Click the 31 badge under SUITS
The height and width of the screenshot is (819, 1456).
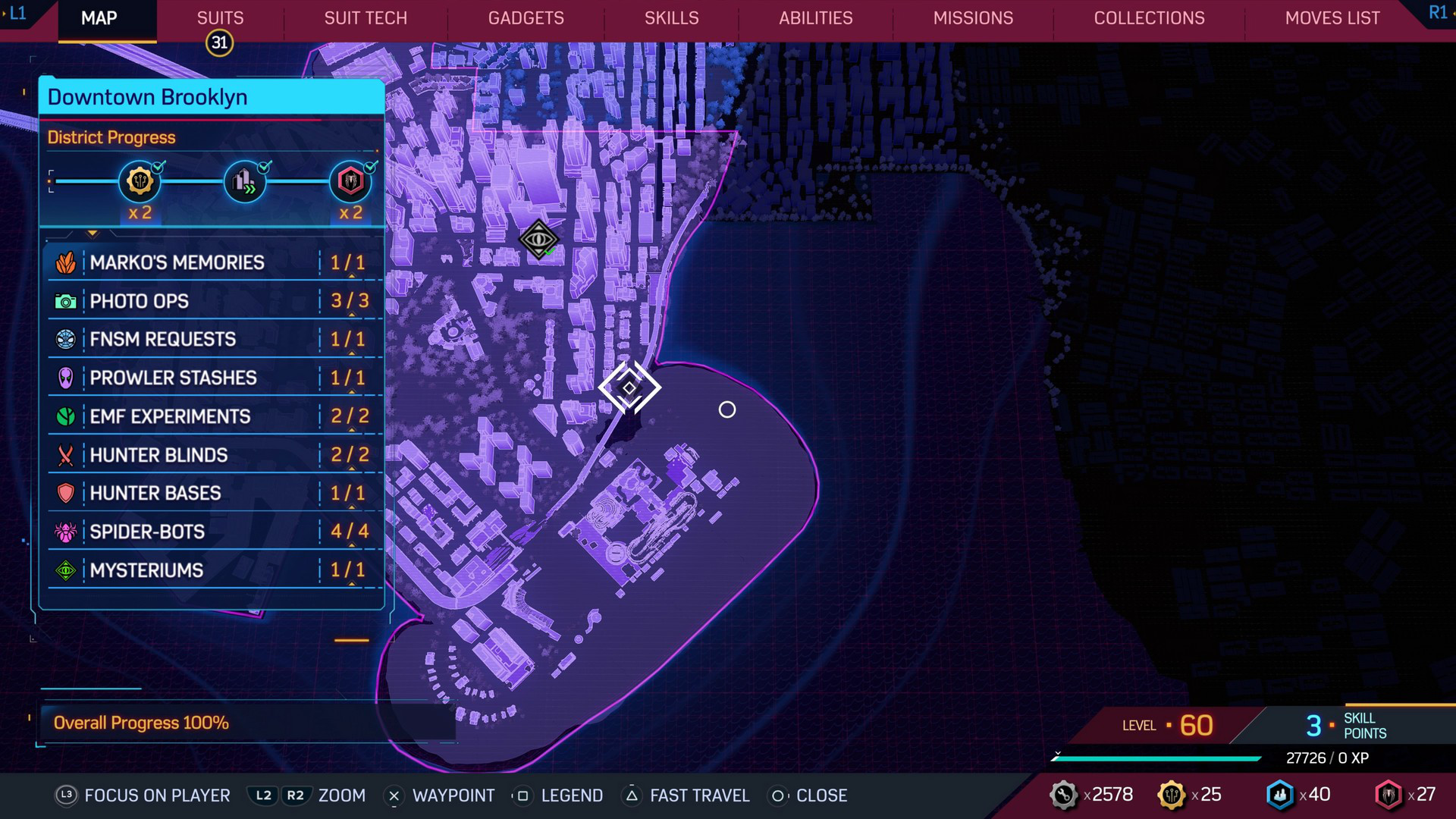[x=219, y=43]
